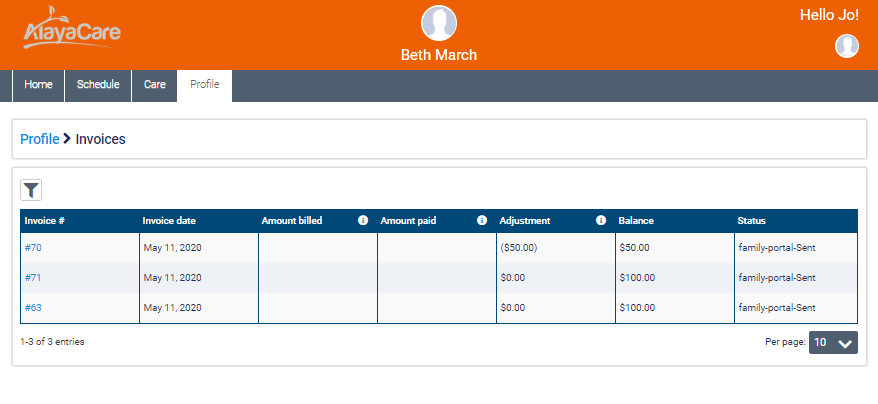The height and width of the screenshot is (404, 878).
Task: Click the Beth March name text
Action: pos(439,55)
